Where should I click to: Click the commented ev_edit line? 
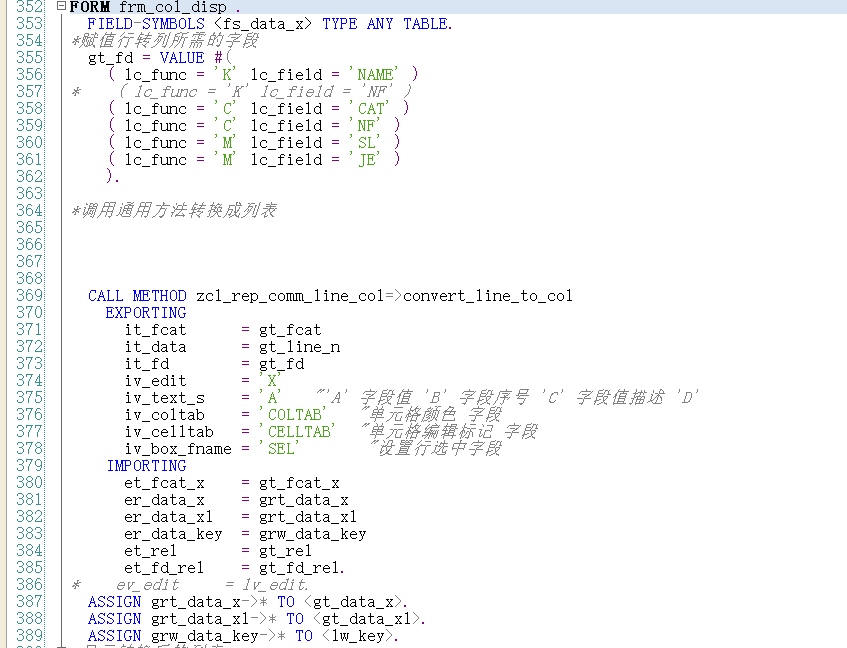[x=190, y=585]
